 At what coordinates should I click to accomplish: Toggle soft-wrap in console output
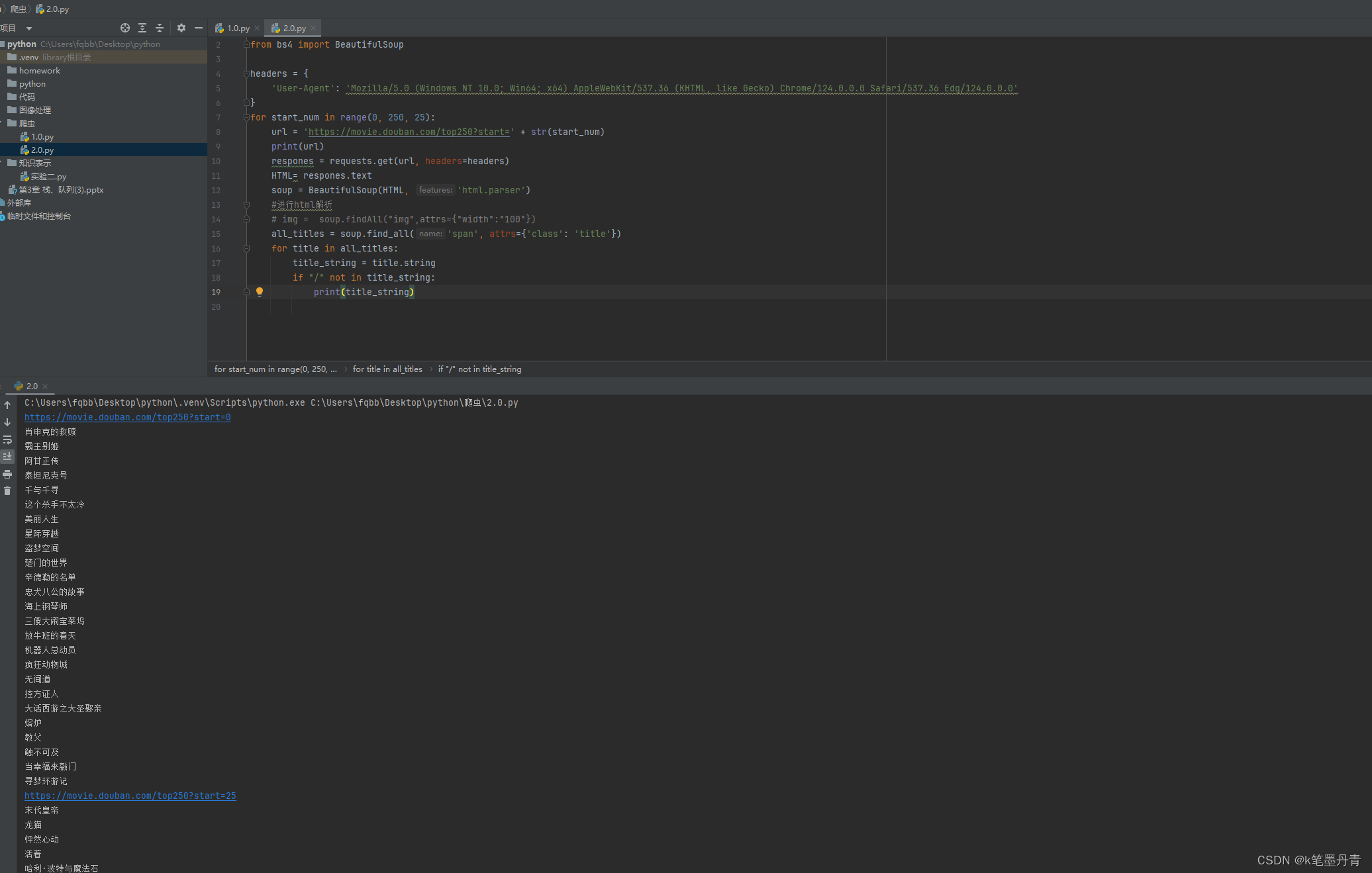point(7,439)
